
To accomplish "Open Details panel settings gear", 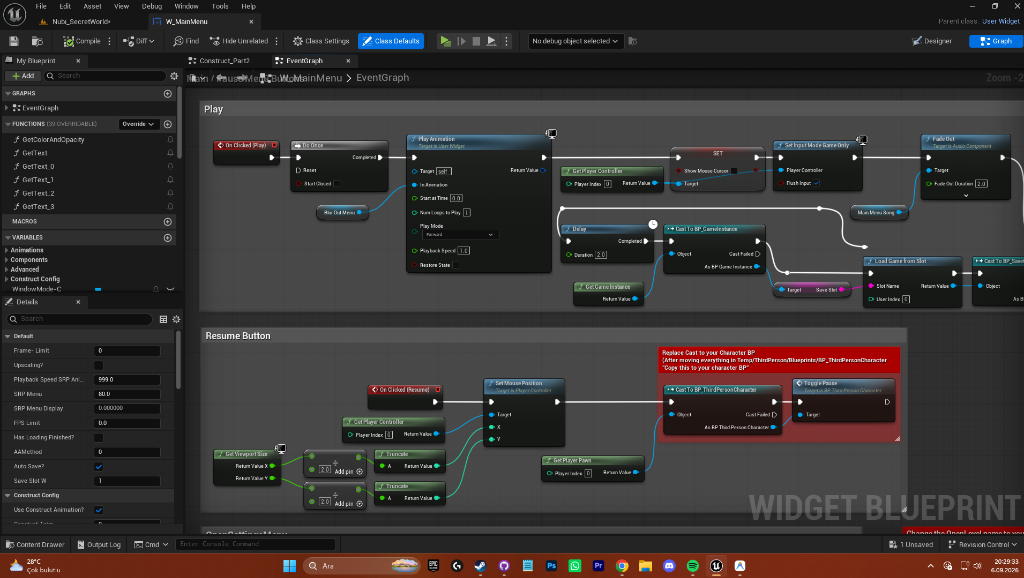I will point(176,319).
